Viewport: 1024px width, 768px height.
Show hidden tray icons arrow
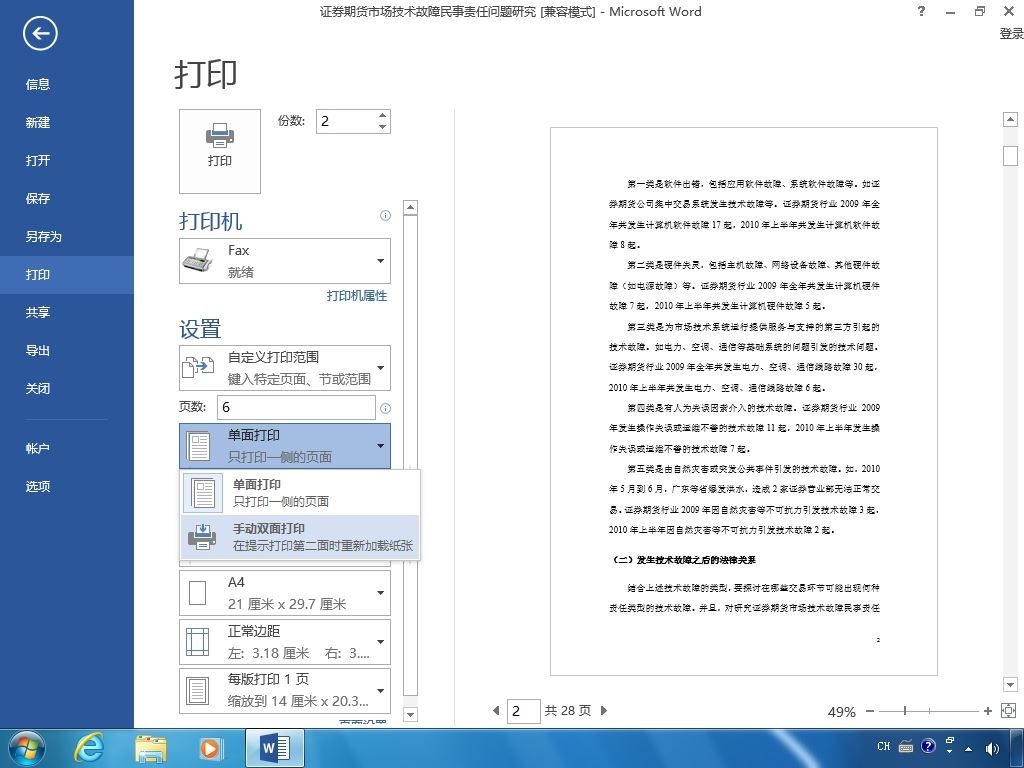[968, 748]
